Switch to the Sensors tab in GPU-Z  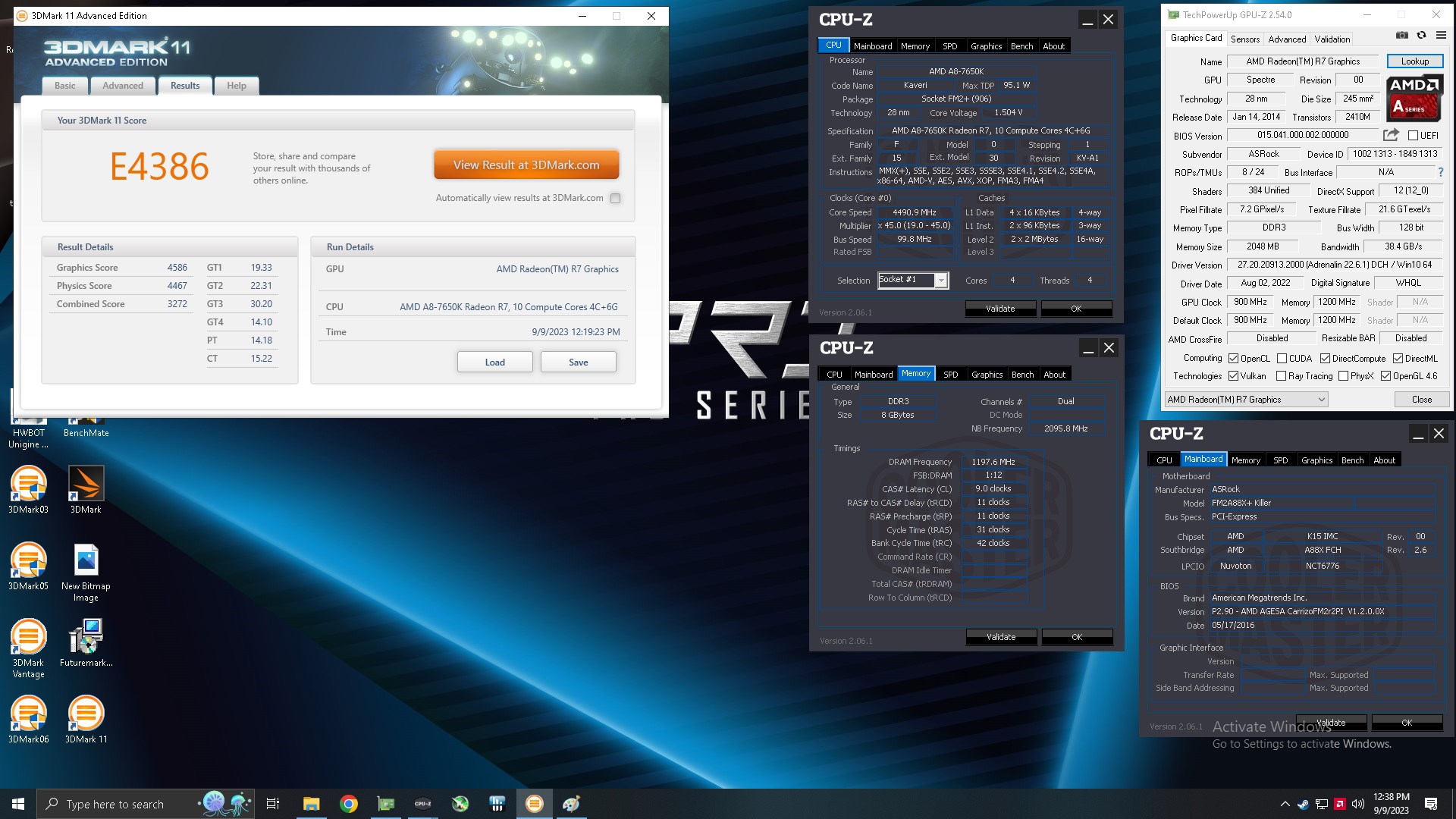(x=1245, y=39)
